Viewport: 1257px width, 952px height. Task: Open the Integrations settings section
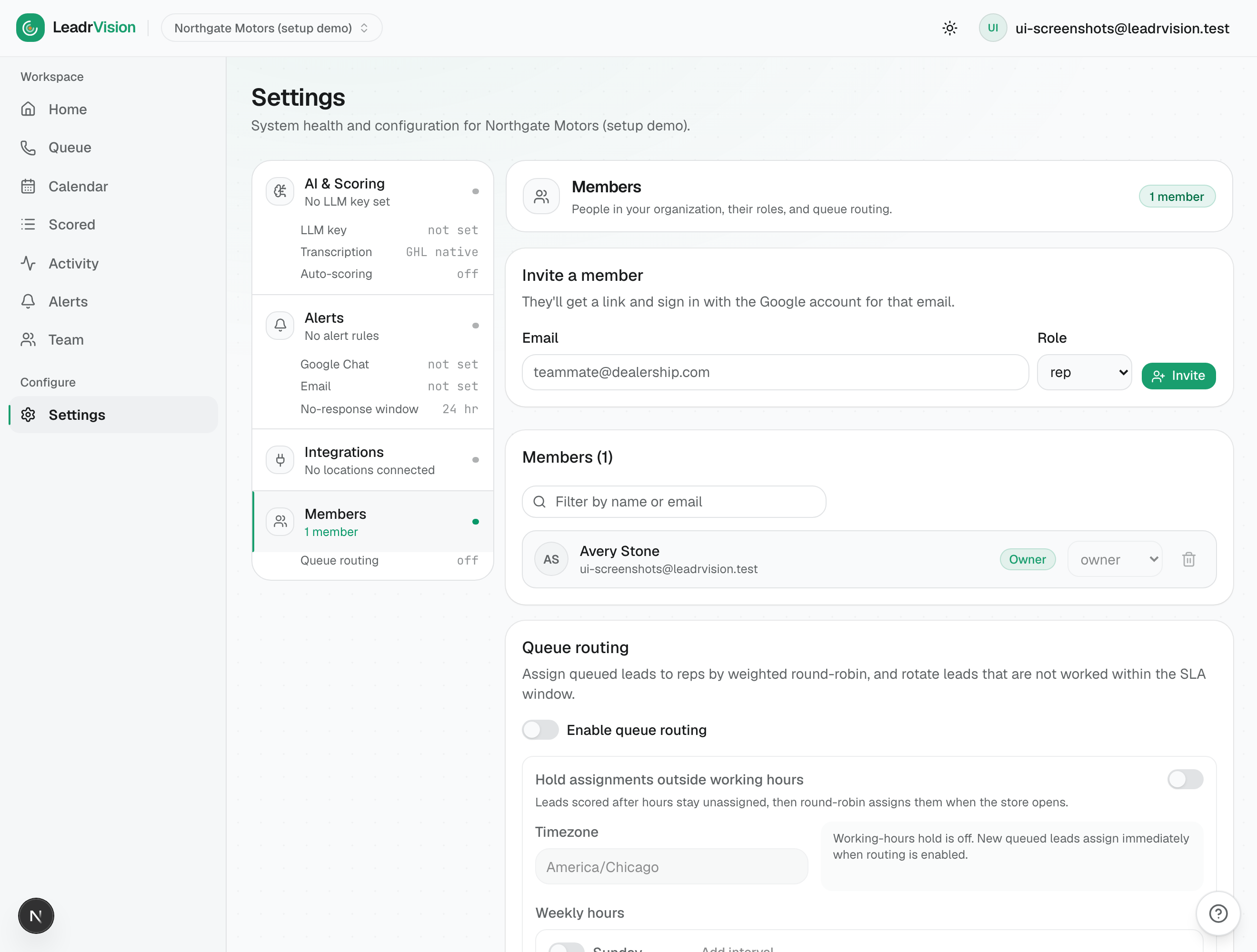373,460
